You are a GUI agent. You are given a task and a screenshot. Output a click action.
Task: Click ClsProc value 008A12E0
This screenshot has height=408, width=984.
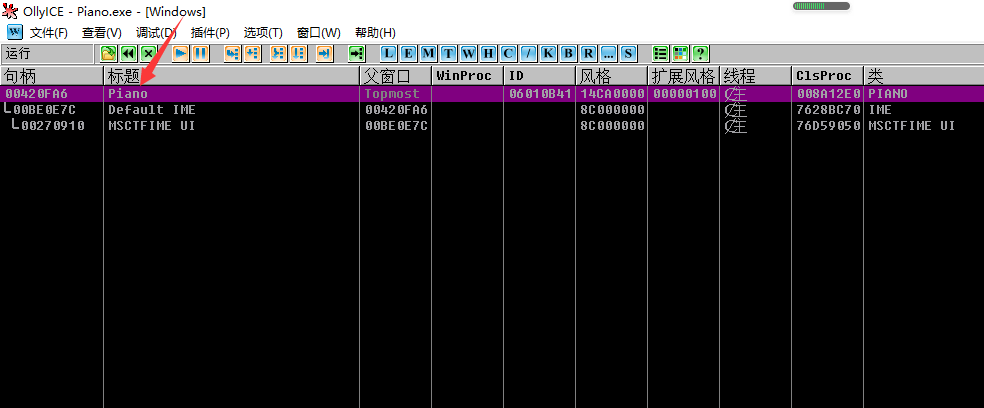[x=828, y=94]
